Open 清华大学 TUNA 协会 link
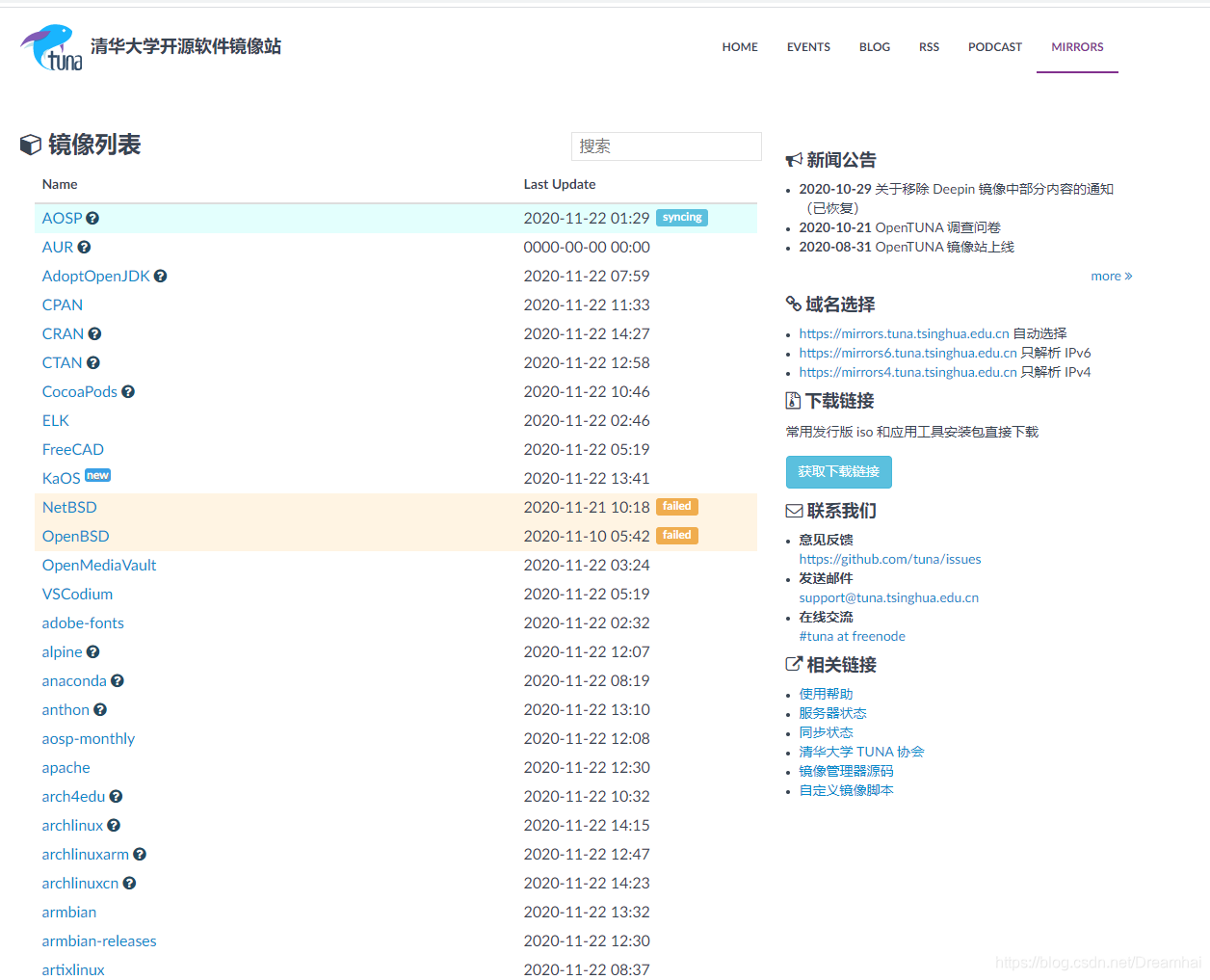Screen dimensions: 1210x980 pyautogui.click(x=861, y=753)
